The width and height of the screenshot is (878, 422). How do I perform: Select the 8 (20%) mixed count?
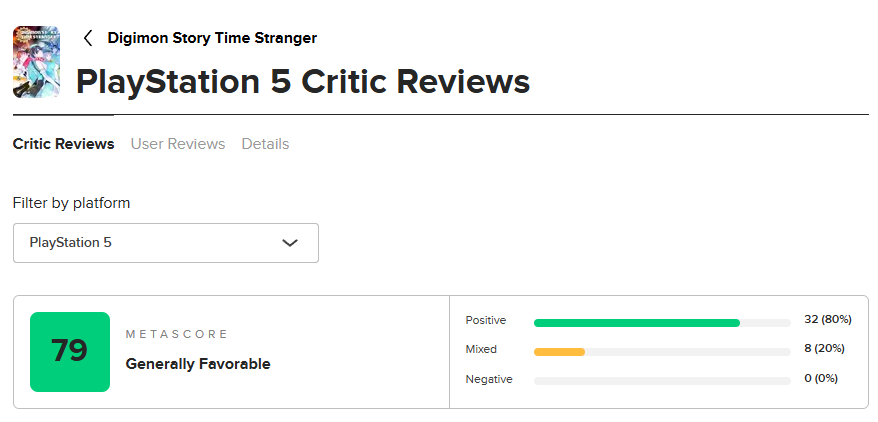pos(824,349)
